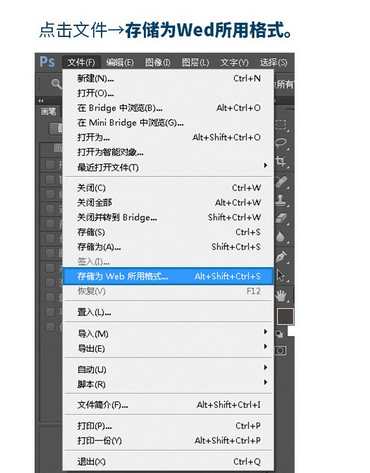Screen dimensions: 370x473
Task: Expand the 脚本(R) submenu arrow
Action: pyautogui.click(x=265, y=382)
